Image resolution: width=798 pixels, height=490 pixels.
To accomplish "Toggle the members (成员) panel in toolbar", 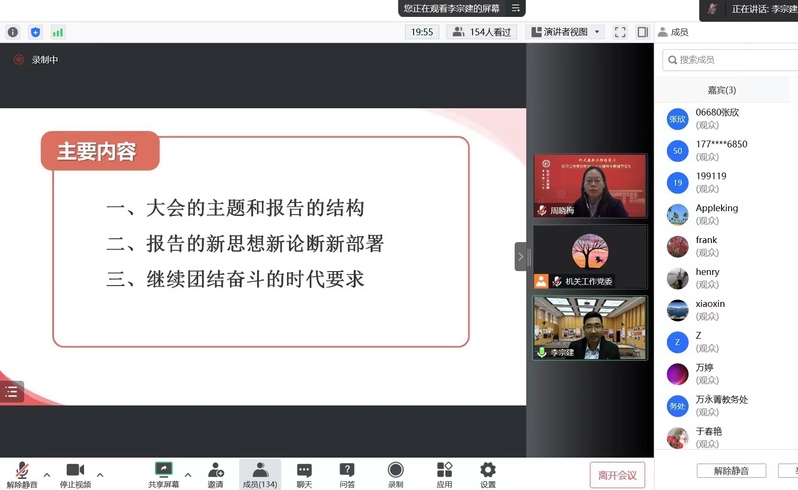I will pos(260,474).
